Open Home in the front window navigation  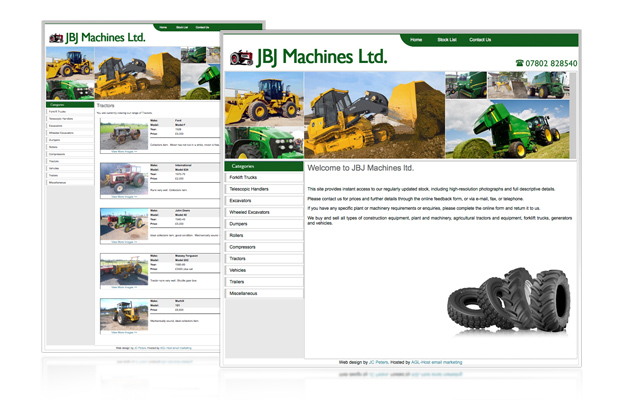(416, 40)
